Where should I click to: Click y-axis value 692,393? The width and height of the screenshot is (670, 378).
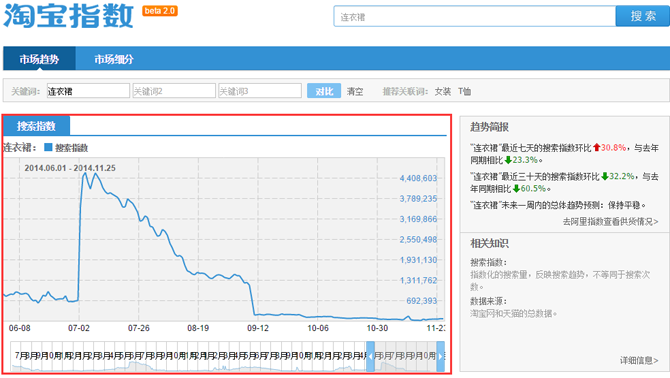click(x=422, y=301)
